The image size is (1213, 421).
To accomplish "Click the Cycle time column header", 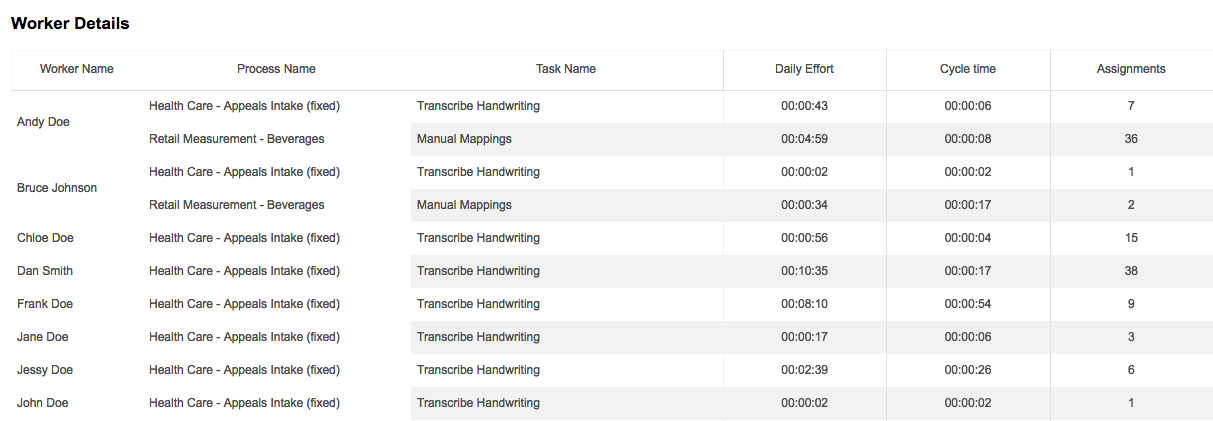I will tap(968, 69).
